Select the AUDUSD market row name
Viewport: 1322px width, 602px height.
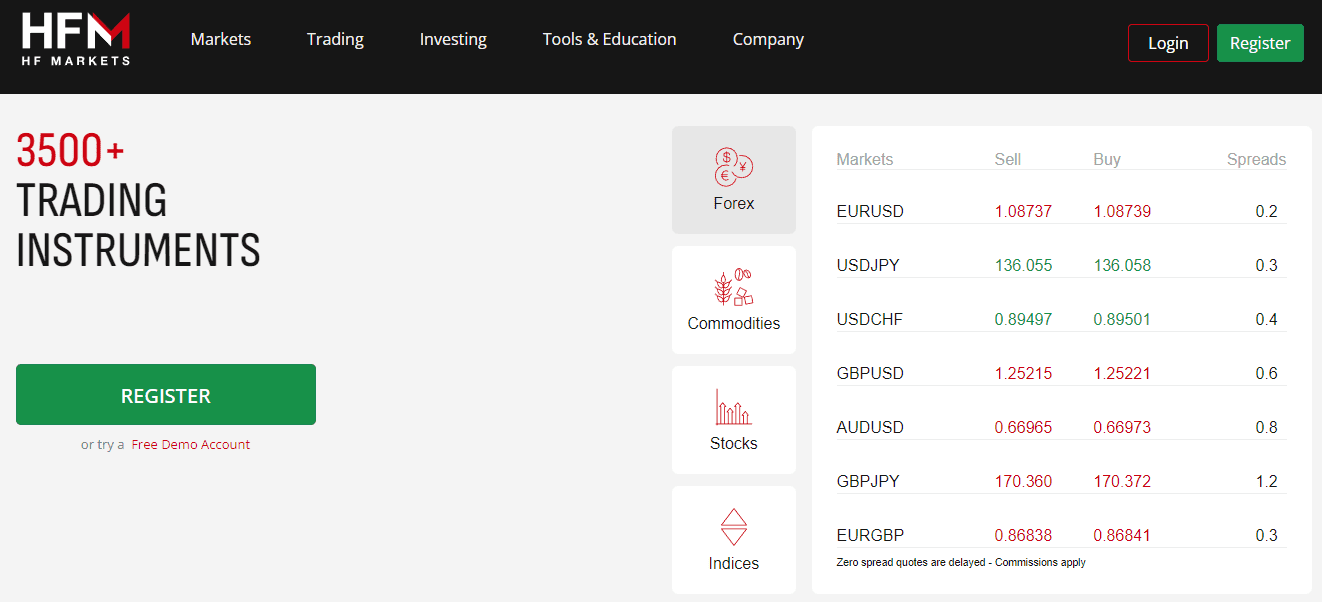click(x=870, y=428)
